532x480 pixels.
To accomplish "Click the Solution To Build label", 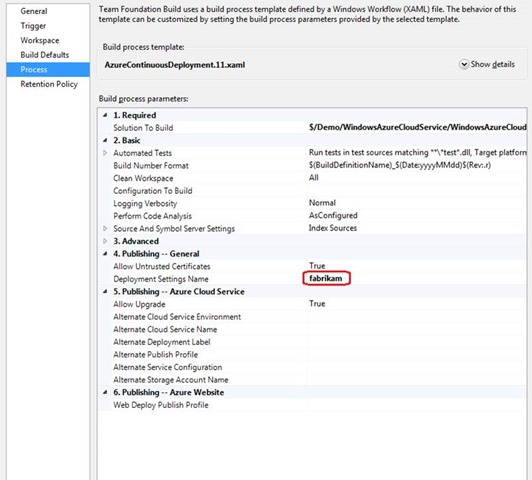I will [143, 128].
